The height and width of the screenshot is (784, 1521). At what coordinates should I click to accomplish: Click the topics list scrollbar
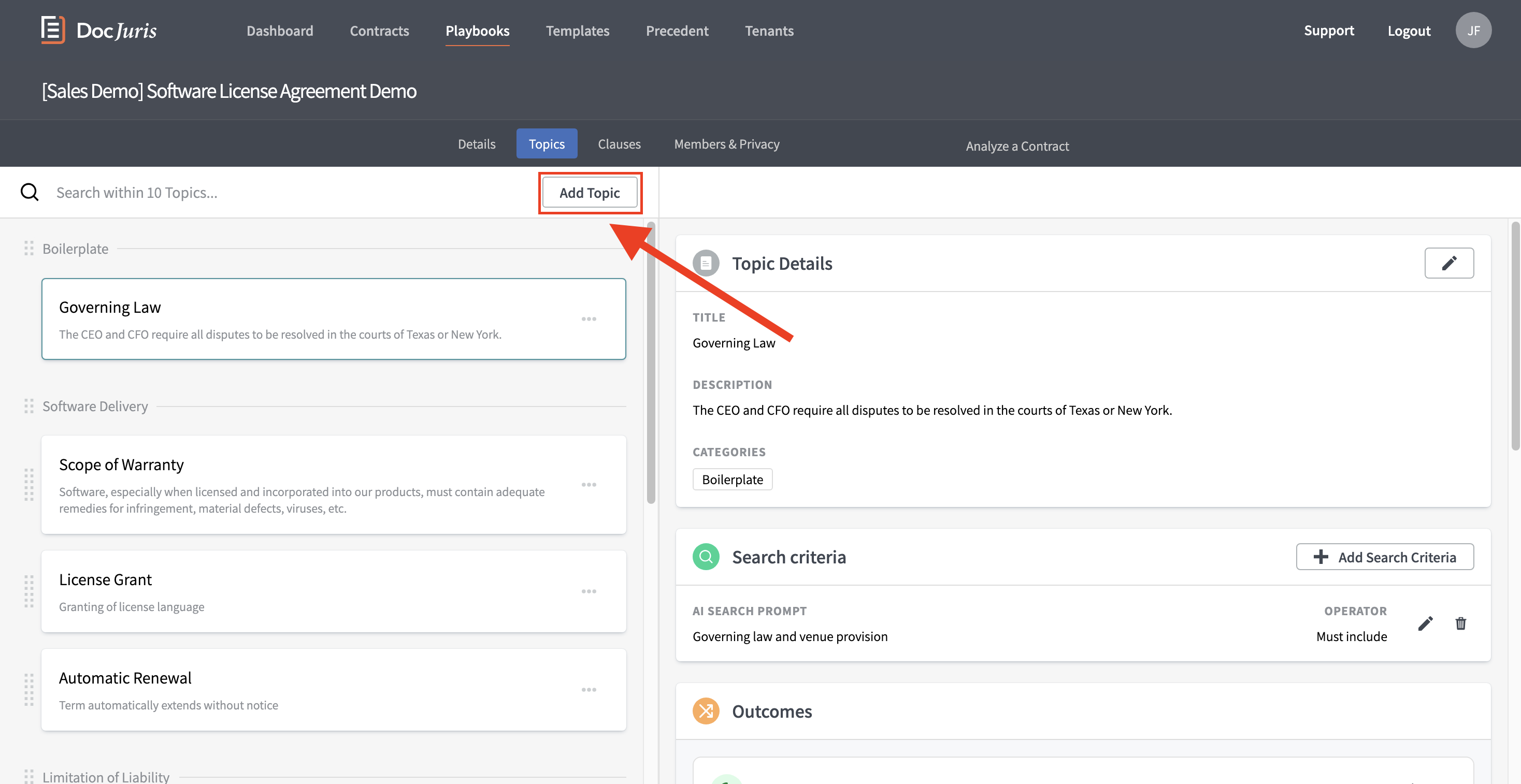(x=651, y=362)
